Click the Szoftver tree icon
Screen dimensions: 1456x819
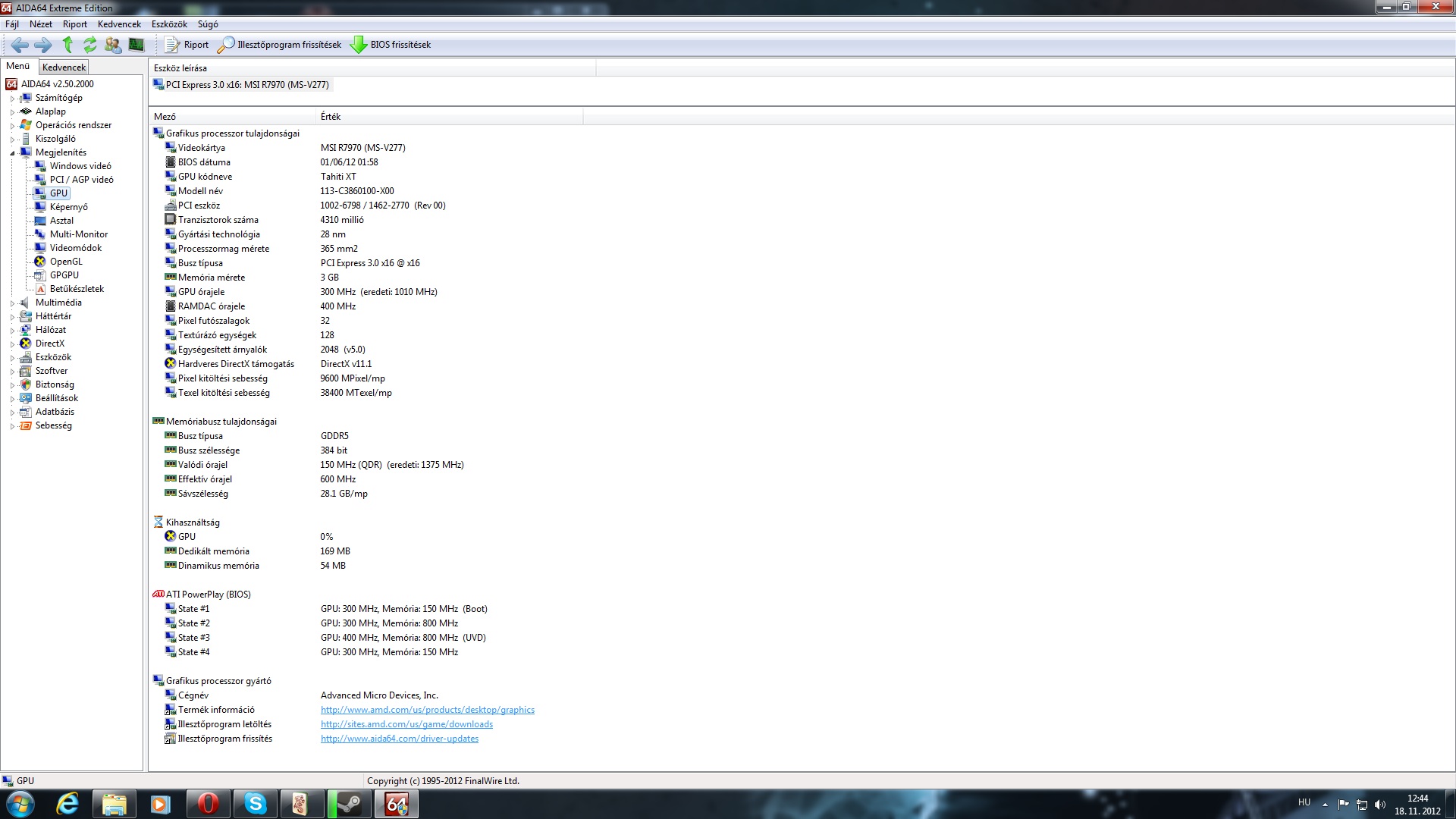point(26,371)
